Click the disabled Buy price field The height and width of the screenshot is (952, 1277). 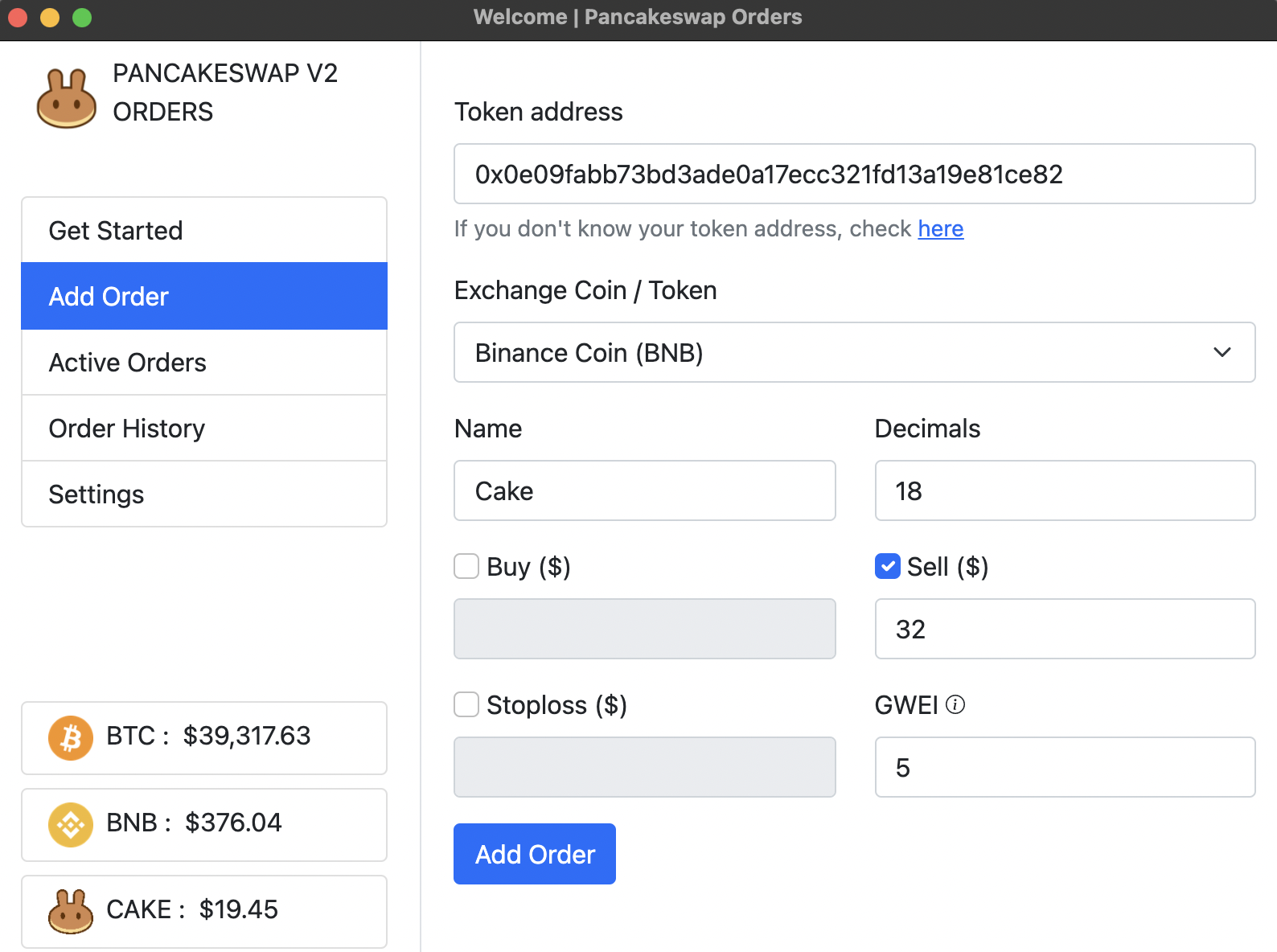(x=645, y=629)
